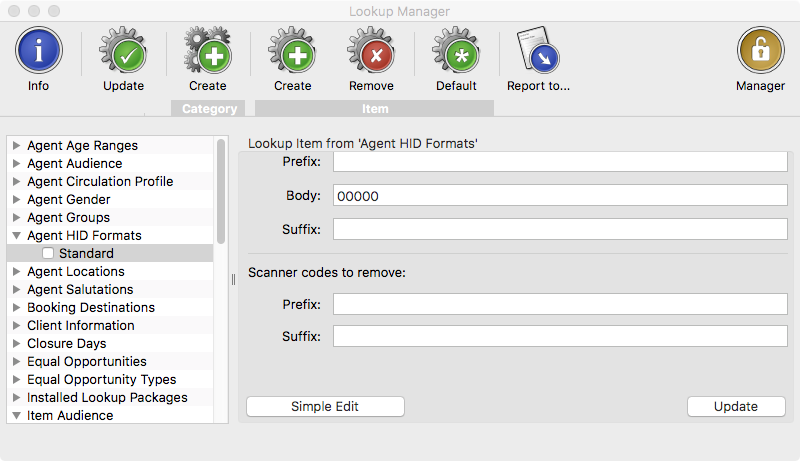Image resolution: width=800 pixels, height=461 pixels.
Task: Click the category list vertical scrollbar
Action: pos(221,191)
